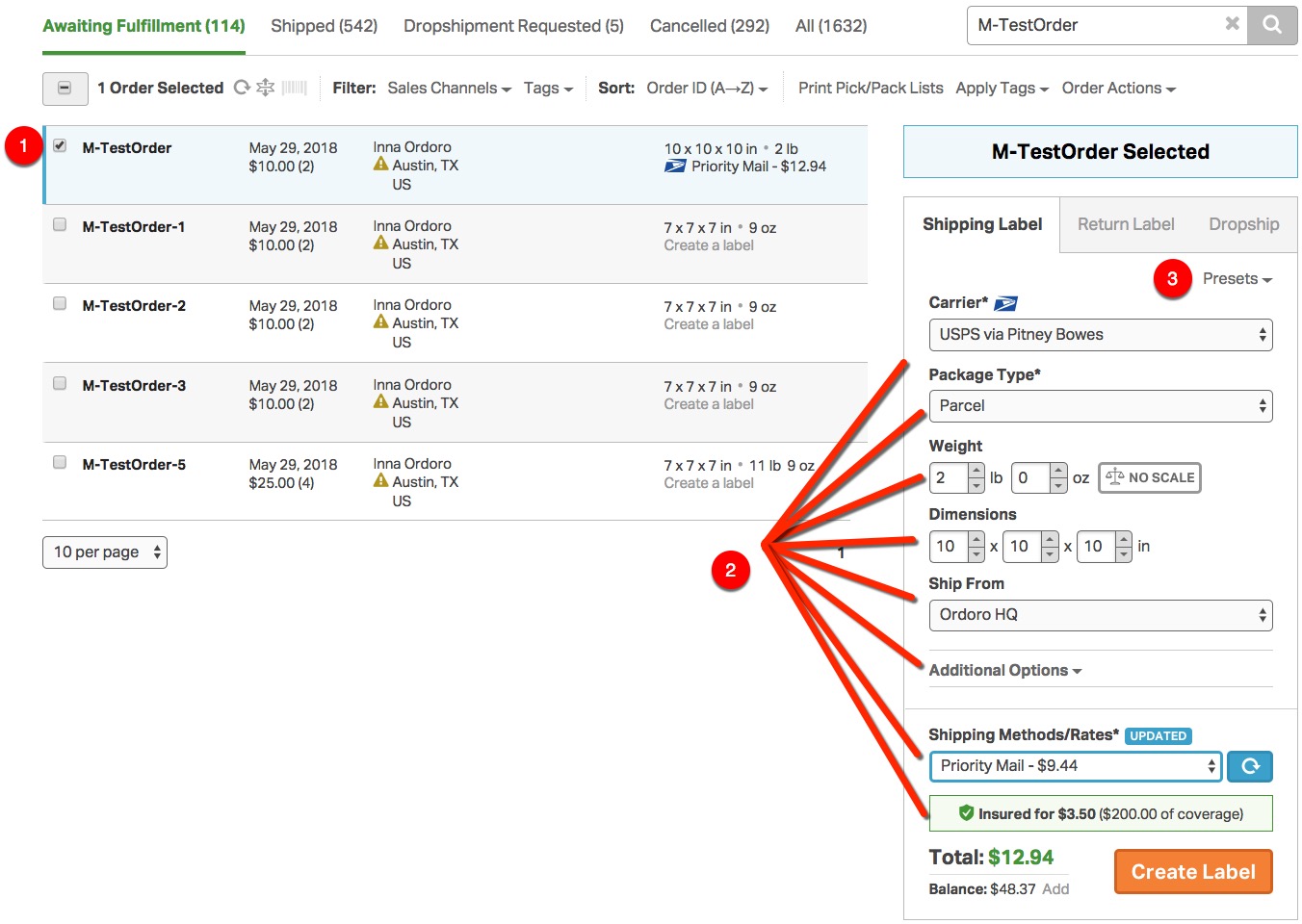Screen dimensions: 1302x924
Task: Show the All (1632) orders tab
Action: pyautogui.click(x=831, y=26)
